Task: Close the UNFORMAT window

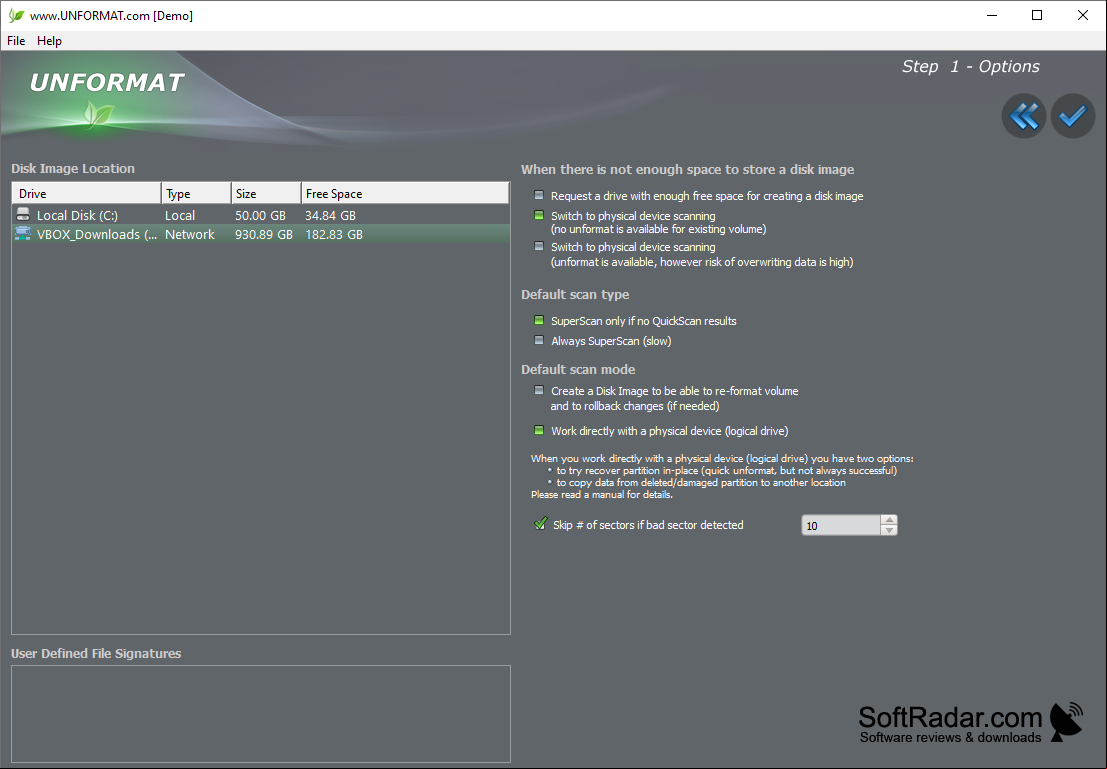Action: pyautogui.click(x=1083, y=16)
